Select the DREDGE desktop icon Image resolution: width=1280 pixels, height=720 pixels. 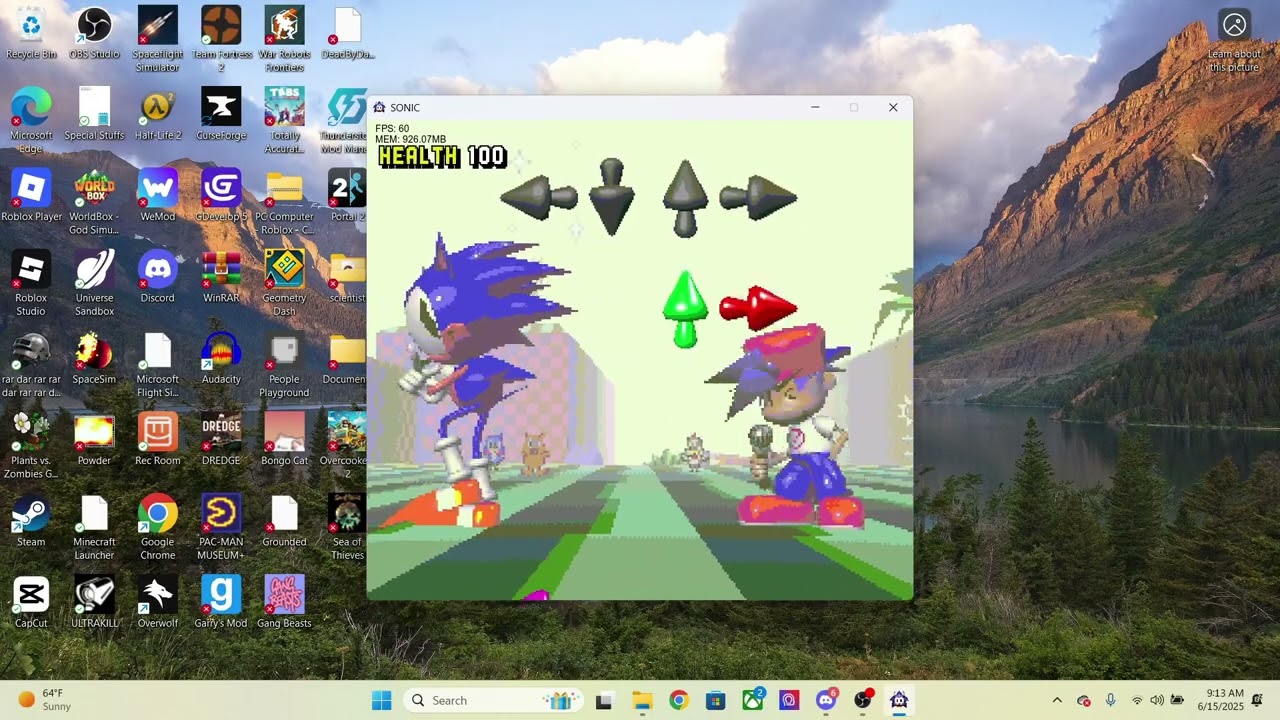(x=221, y=438)
